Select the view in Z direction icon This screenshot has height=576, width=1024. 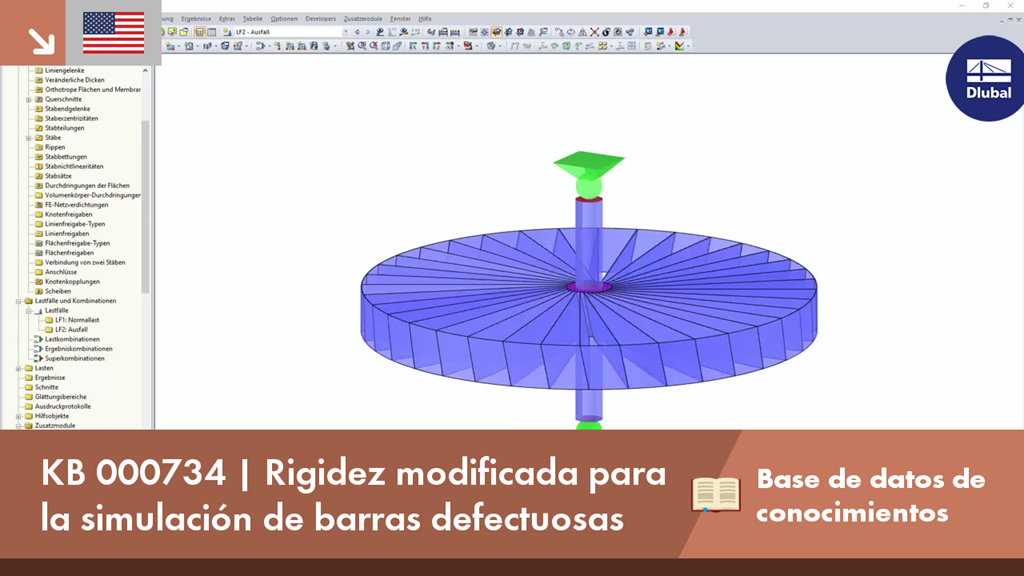(437, 46)
